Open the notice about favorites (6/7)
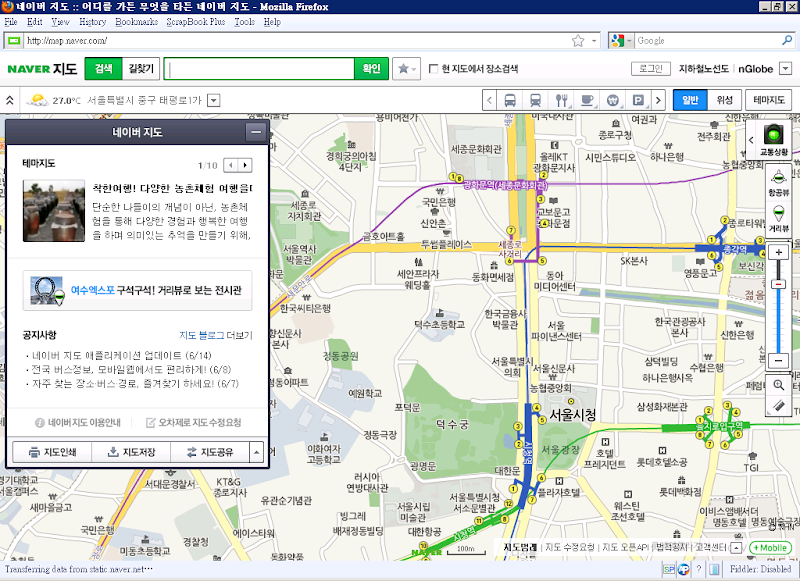Image resolution: width=800 pixels, height=581 pixels. point(135,384)
